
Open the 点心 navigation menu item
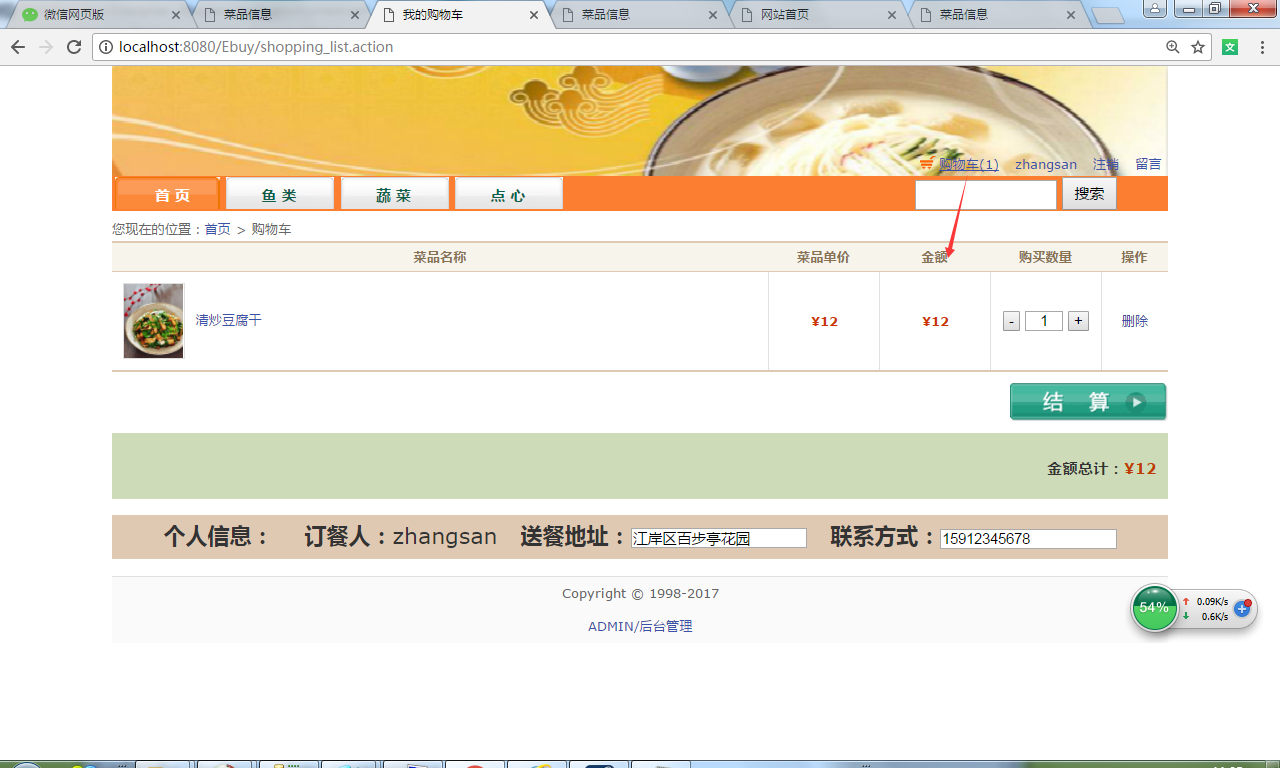pos(509,194)
